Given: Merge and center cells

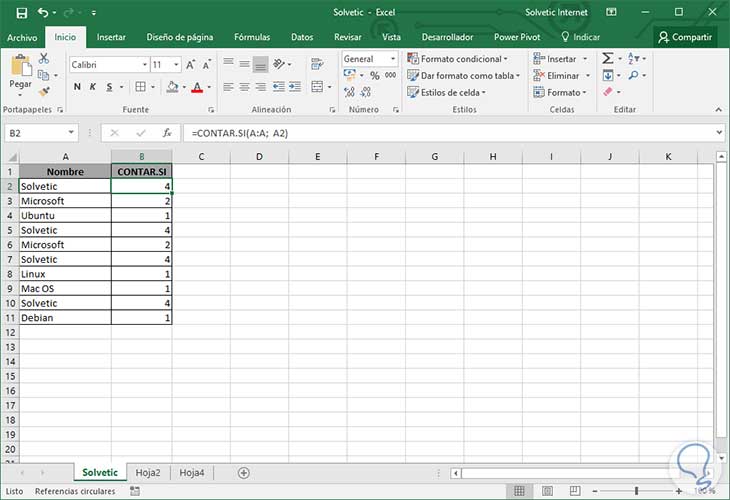Looking at the screenshot, I should click(x=317, y=87).
